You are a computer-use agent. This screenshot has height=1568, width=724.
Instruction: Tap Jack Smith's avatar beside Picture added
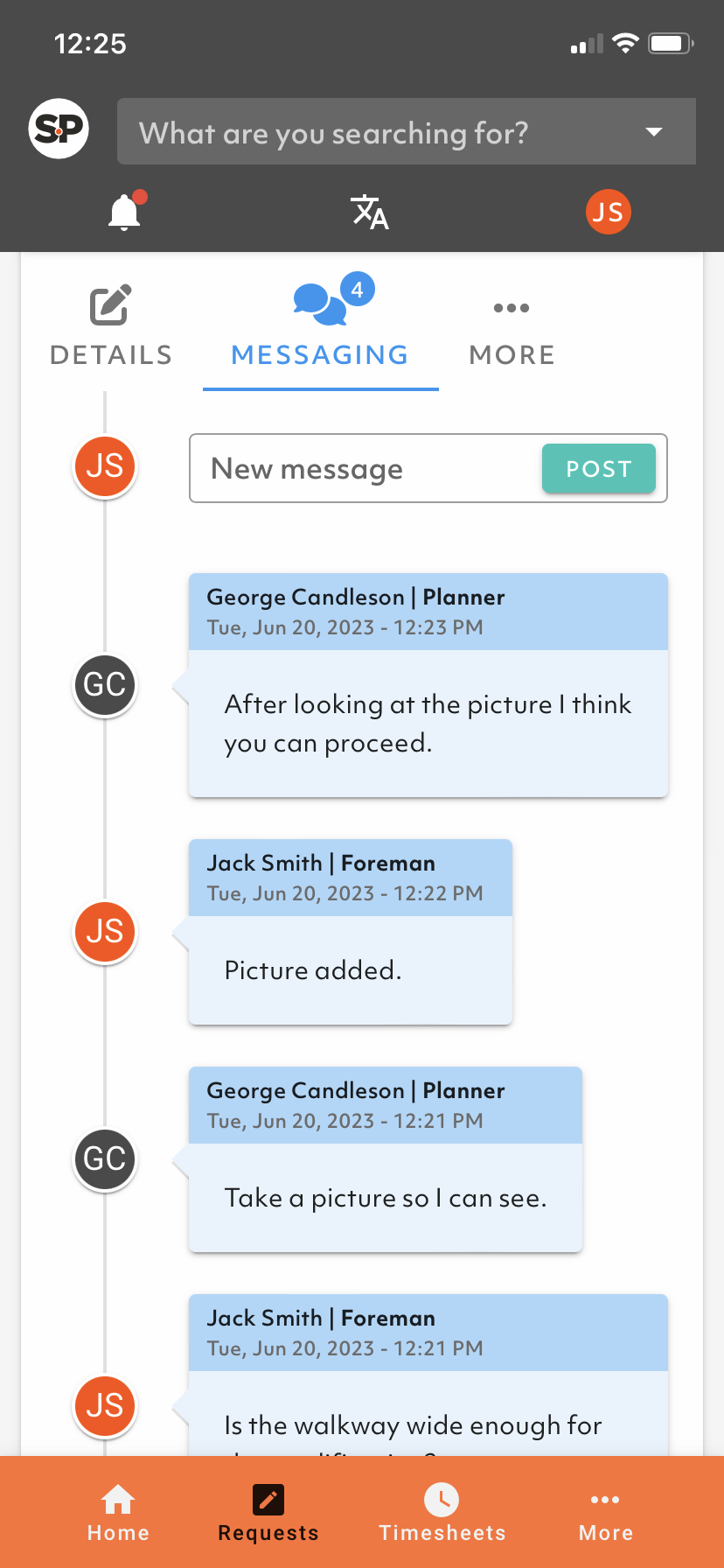pyautogui.click(x=105, y=932)
